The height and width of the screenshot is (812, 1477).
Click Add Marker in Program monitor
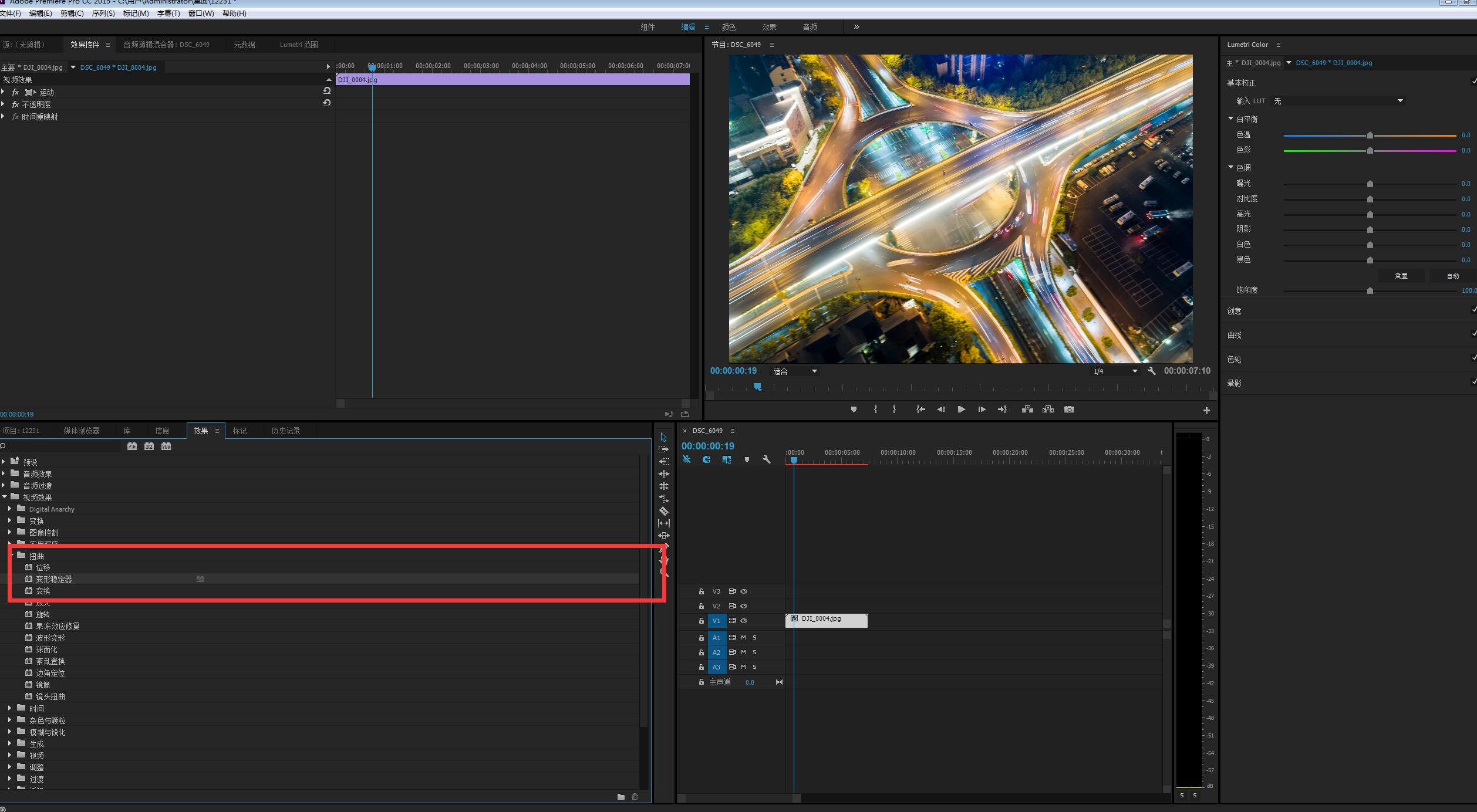tap(854, 410)
